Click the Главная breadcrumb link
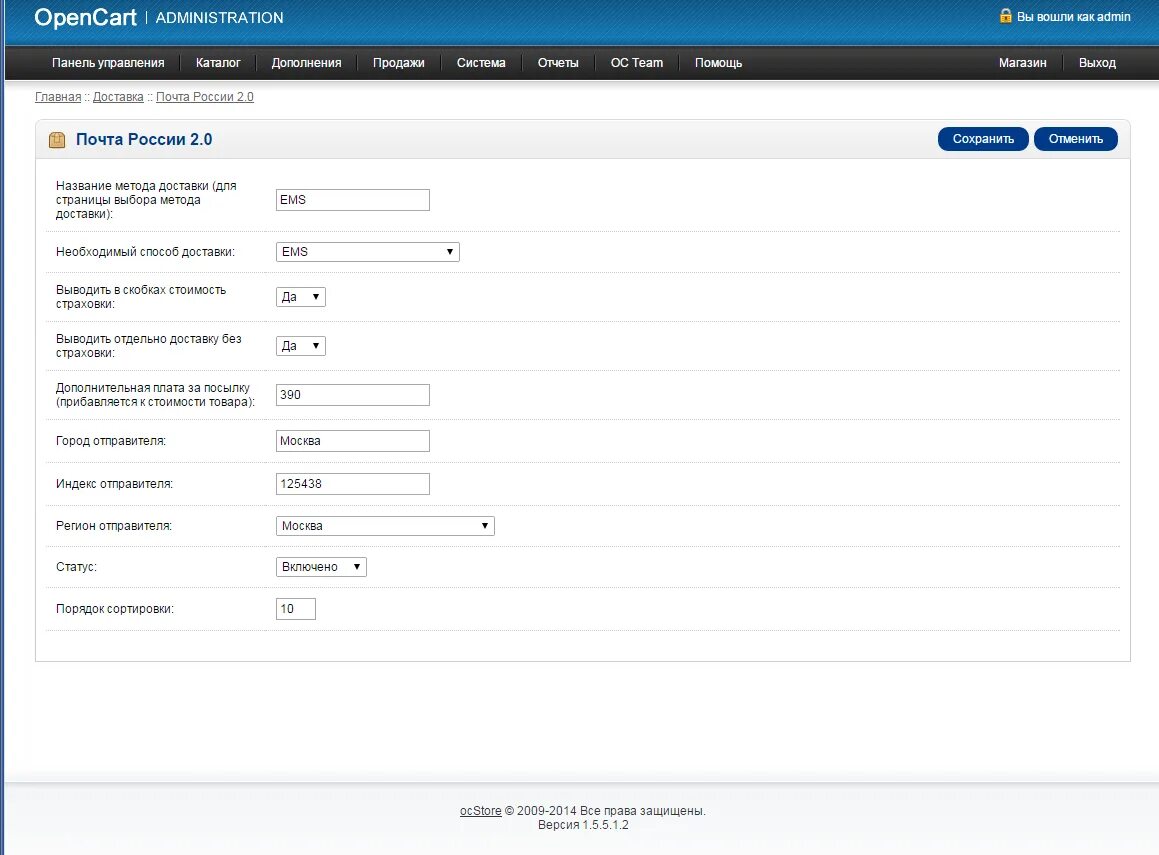This screenshot has width=1159, height=855. [x=58, y=97]
